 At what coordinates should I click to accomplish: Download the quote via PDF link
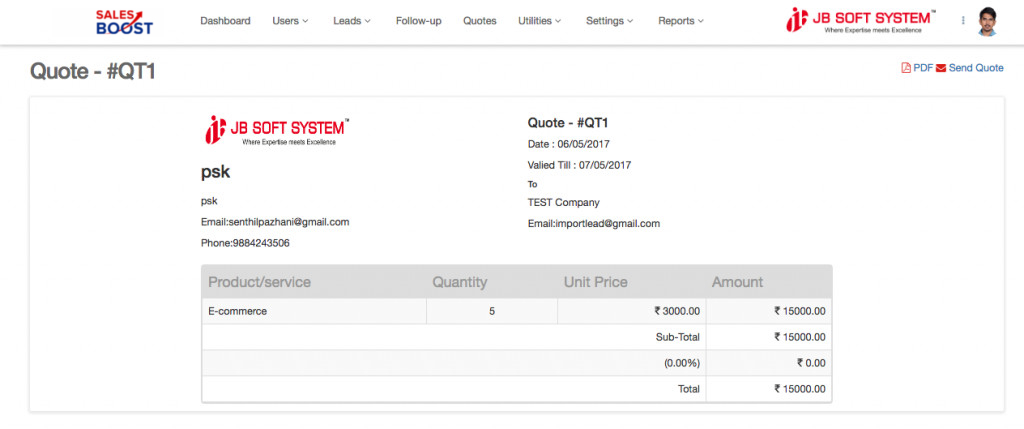tap(922, 68)
